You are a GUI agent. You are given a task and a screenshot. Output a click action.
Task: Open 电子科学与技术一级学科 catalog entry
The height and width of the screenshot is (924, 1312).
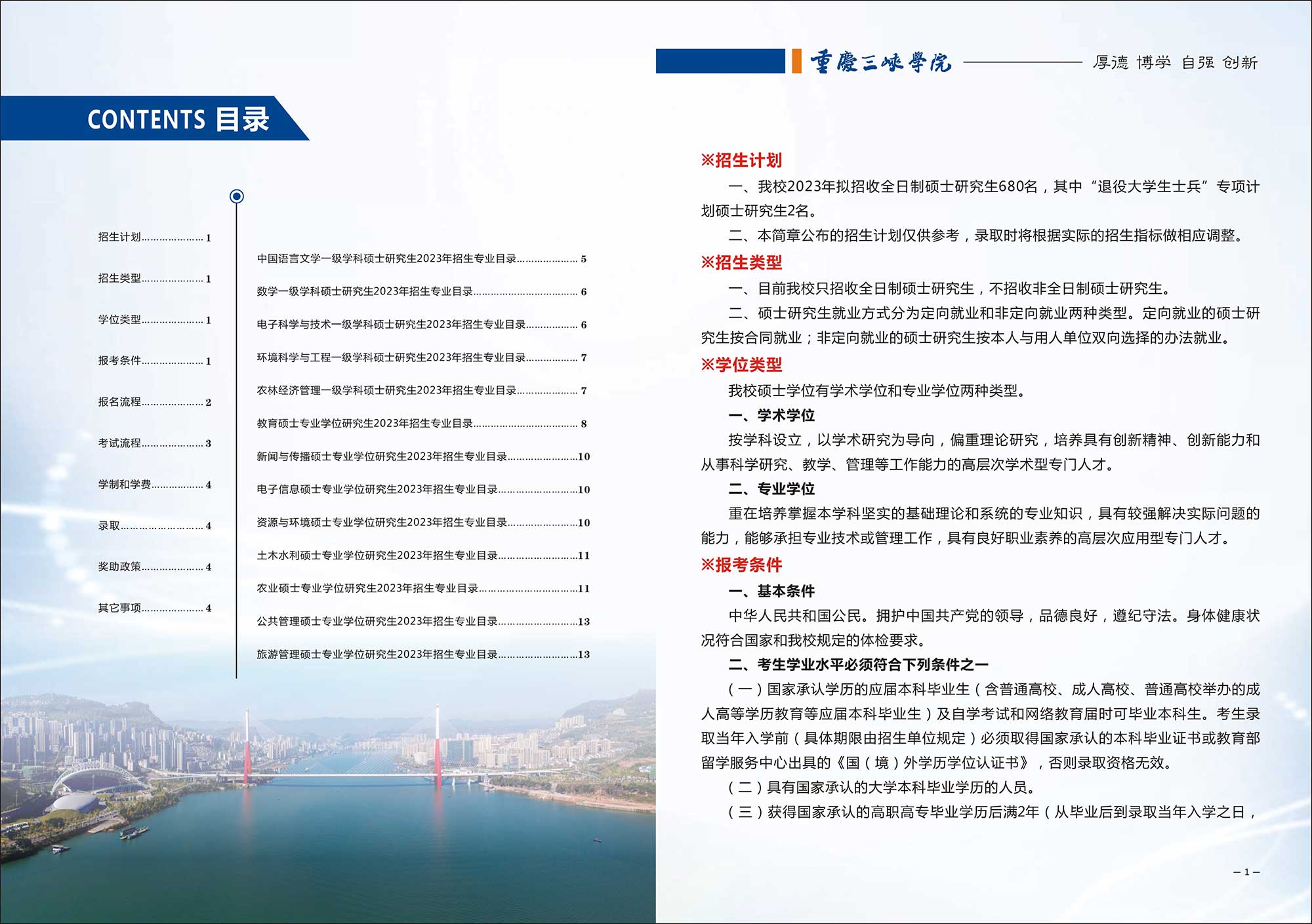[422, 325]
